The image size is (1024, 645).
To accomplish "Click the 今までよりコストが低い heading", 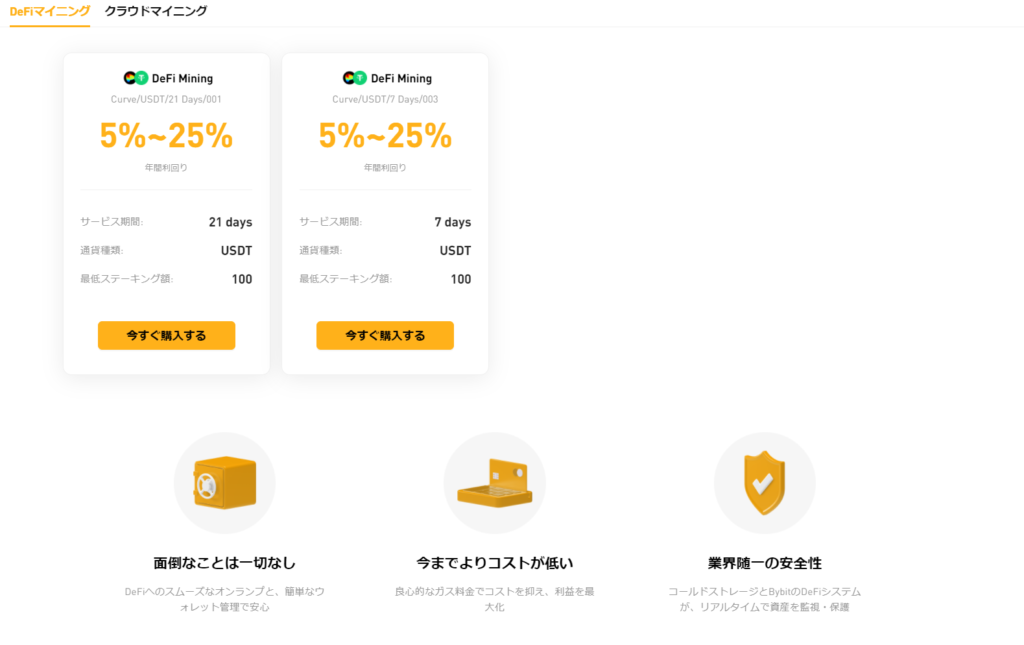I will point(495,563).
